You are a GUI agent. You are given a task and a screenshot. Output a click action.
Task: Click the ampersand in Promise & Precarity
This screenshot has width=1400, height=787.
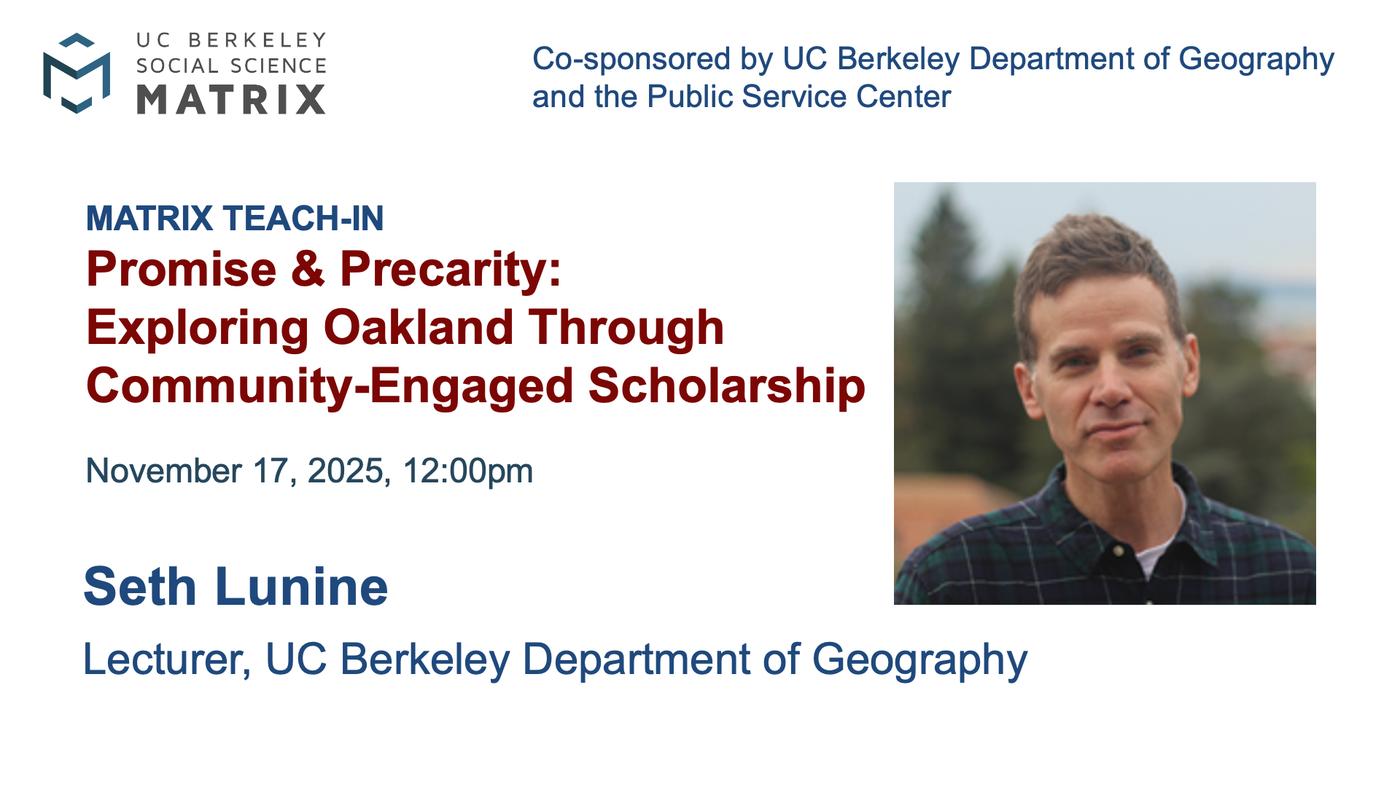(308, 269)
